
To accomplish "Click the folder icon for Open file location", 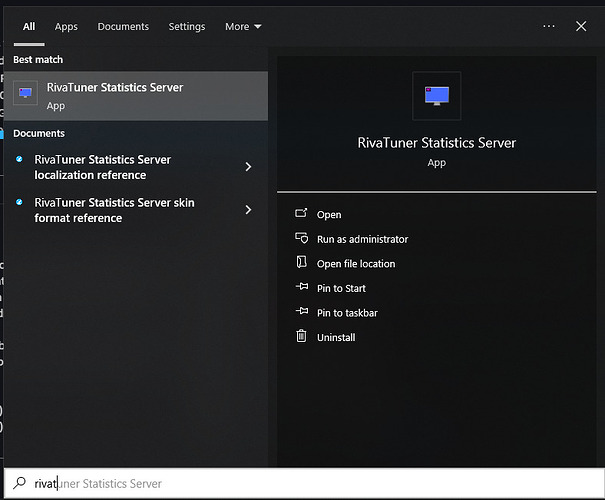I will click(x=301, y=262).
